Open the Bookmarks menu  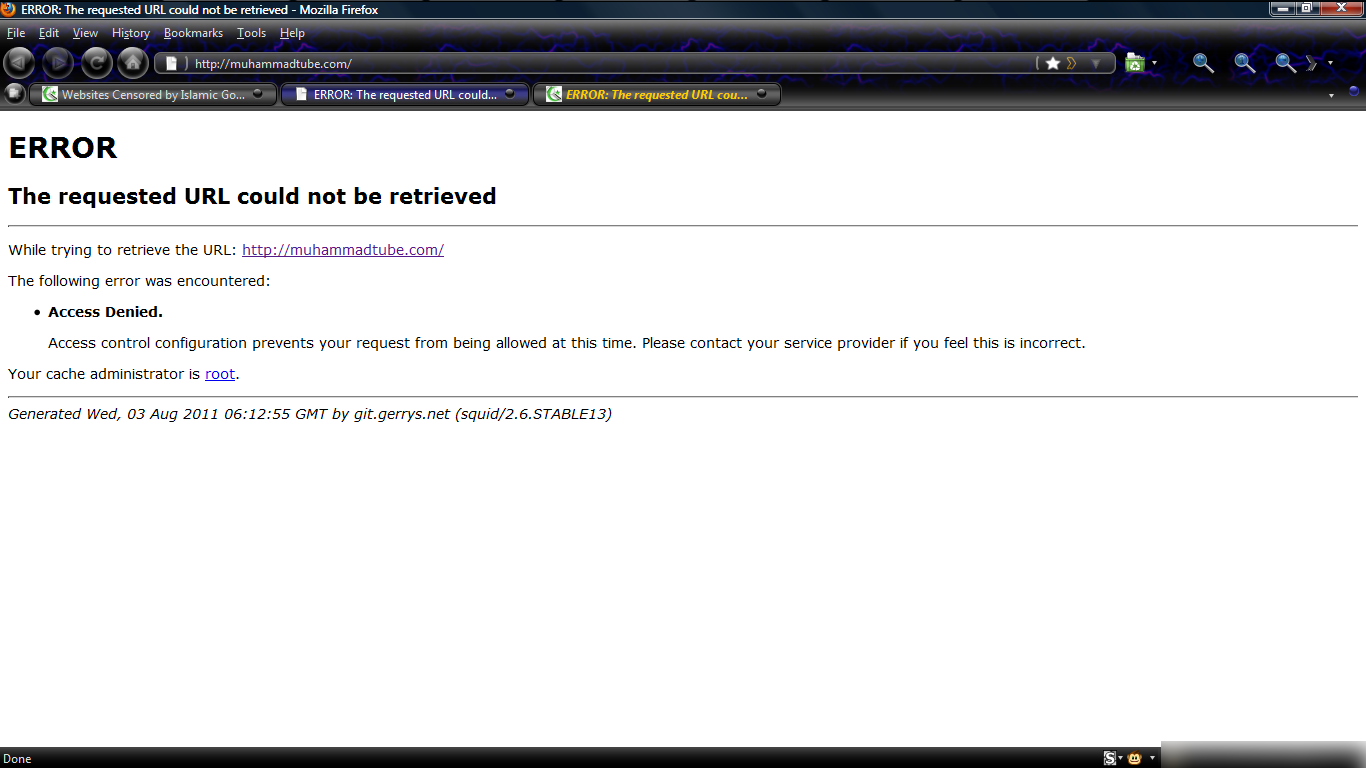(x=193, y=33)
